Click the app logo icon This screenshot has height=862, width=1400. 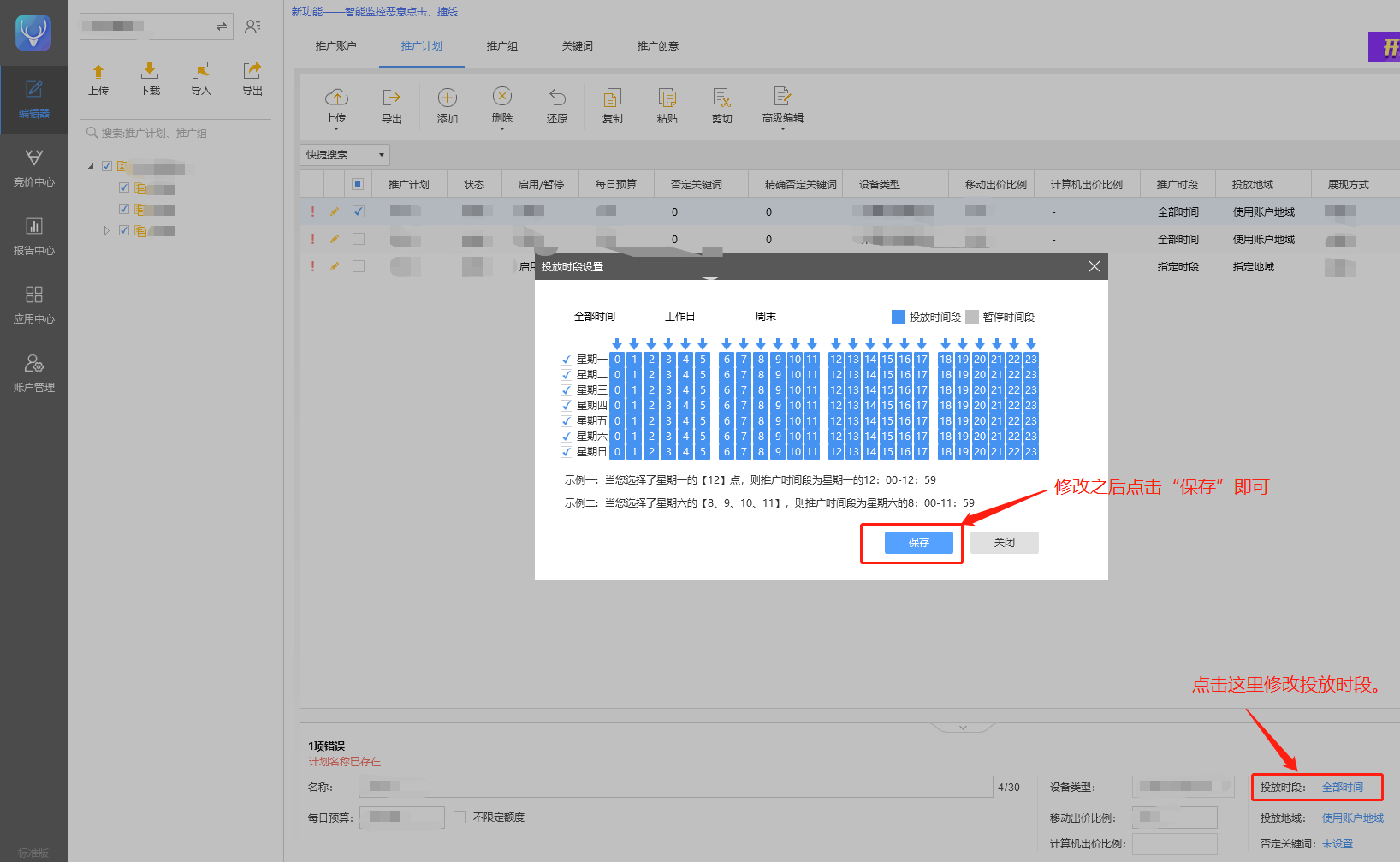[x=33, y=33]
